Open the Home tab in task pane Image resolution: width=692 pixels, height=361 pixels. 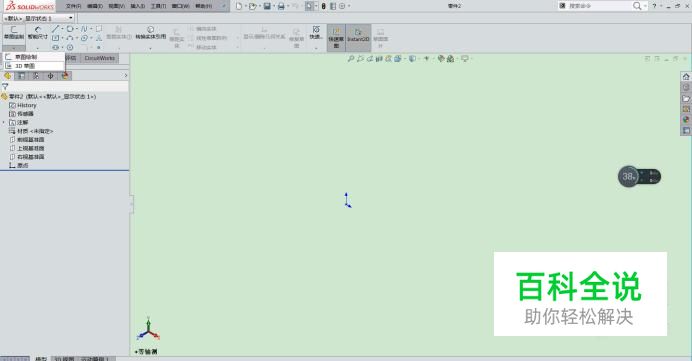click(x=686, y=77)
